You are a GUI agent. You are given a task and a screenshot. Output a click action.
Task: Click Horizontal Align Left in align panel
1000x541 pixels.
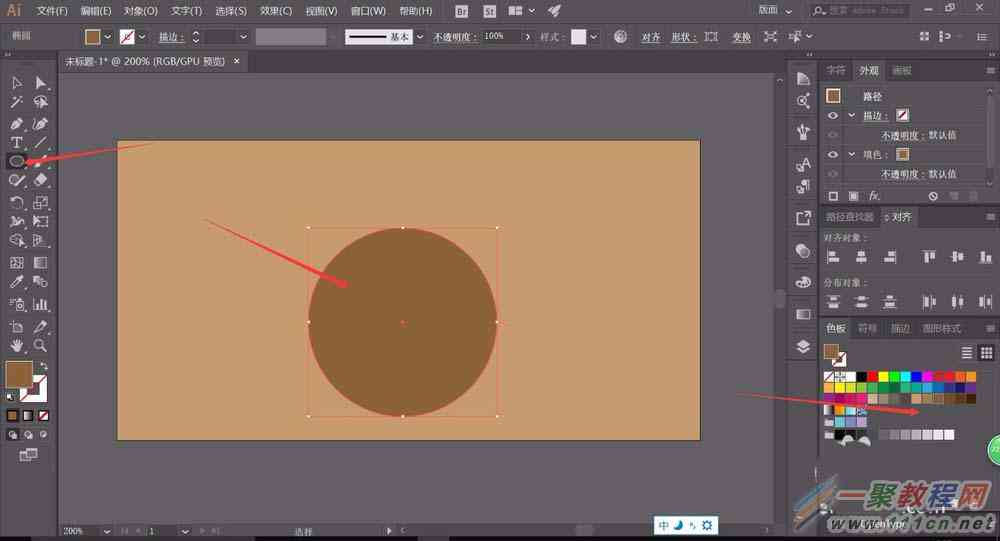[833, 256]
